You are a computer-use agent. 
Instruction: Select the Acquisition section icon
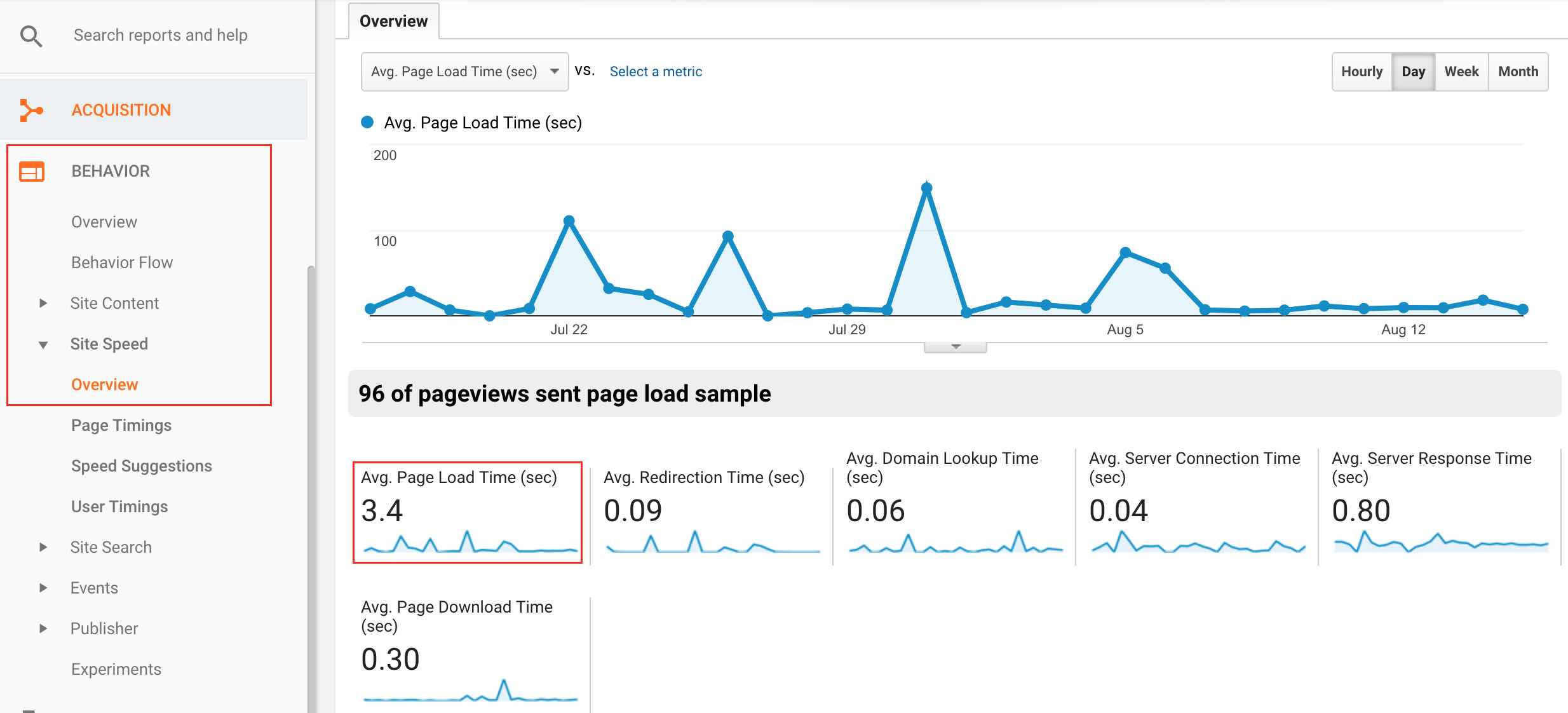30,109
